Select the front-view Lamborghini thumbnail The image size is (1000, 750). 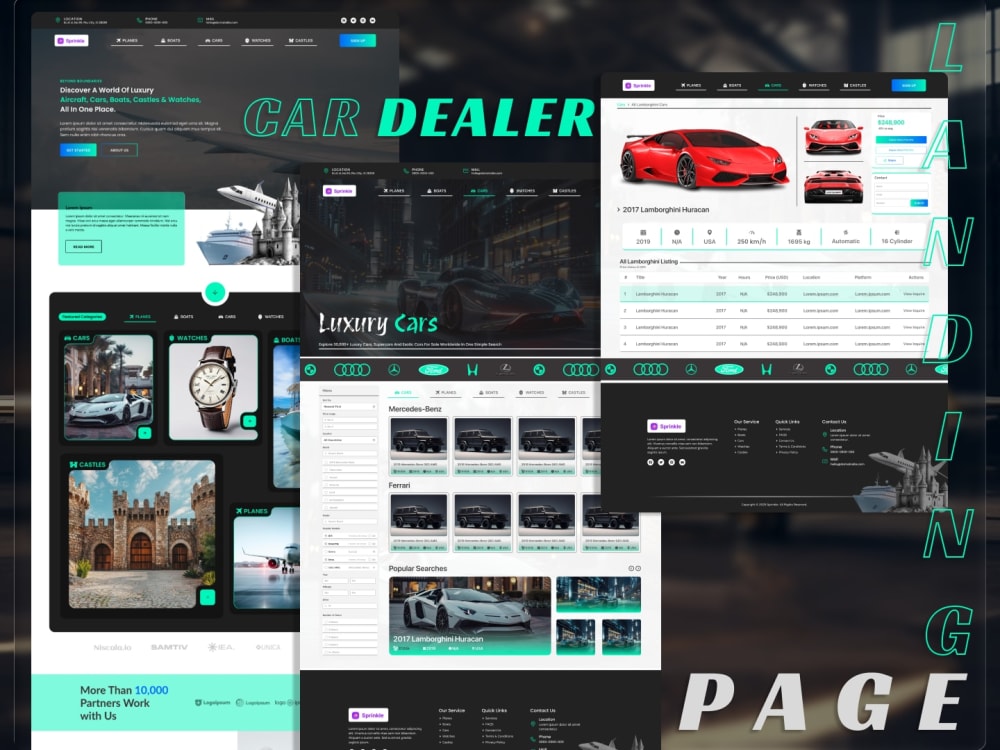click(834, 136)
